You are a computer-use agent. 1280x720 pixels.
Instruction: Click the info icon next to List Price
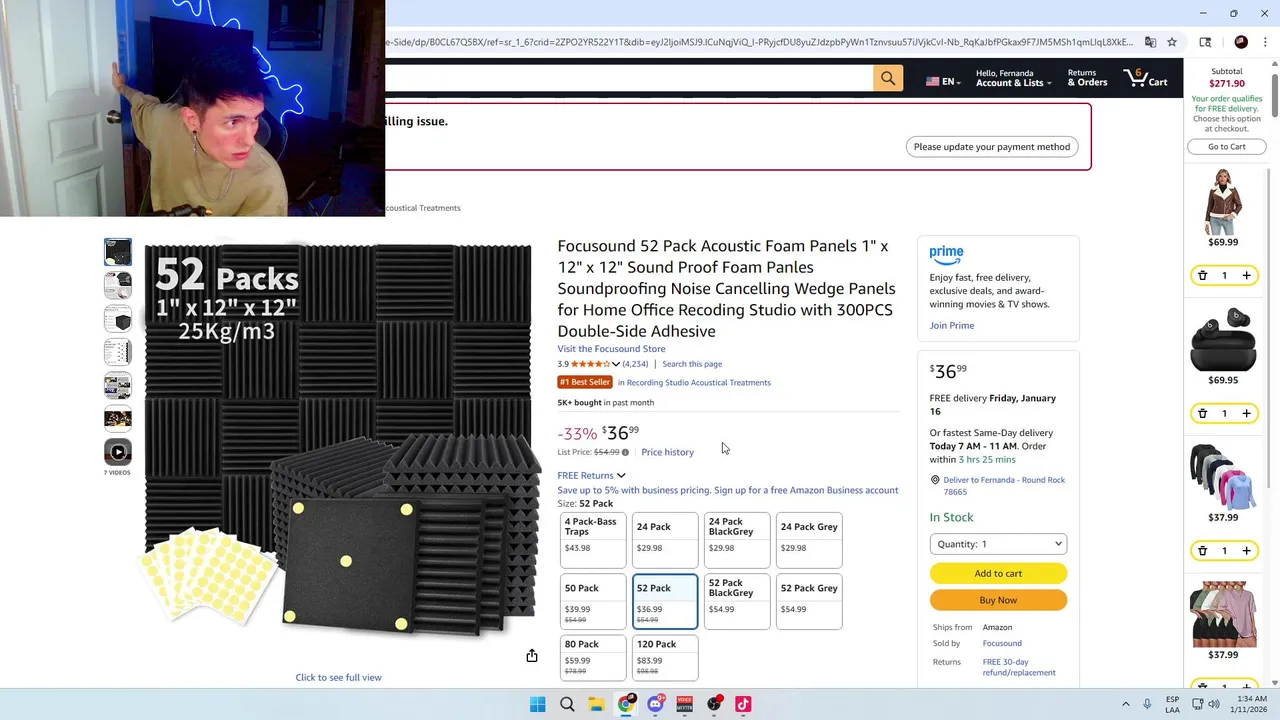coord(625,452)
